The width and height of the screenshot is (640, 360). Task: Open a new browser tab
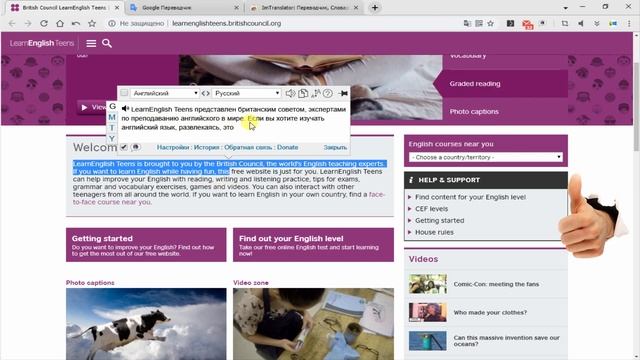tap(375, 8)
